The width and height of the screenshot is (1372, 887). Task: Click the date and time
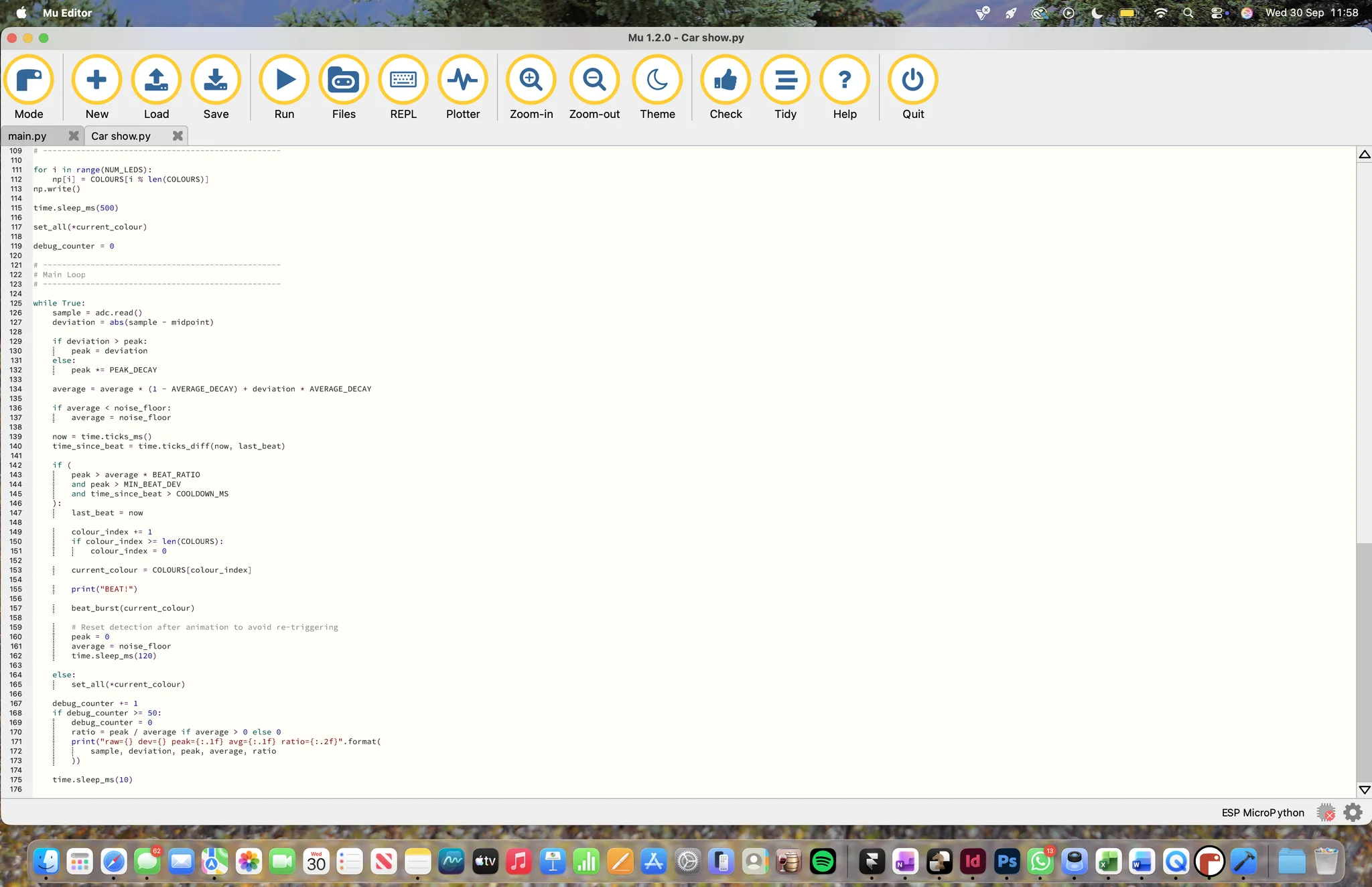coord(1312,13)
